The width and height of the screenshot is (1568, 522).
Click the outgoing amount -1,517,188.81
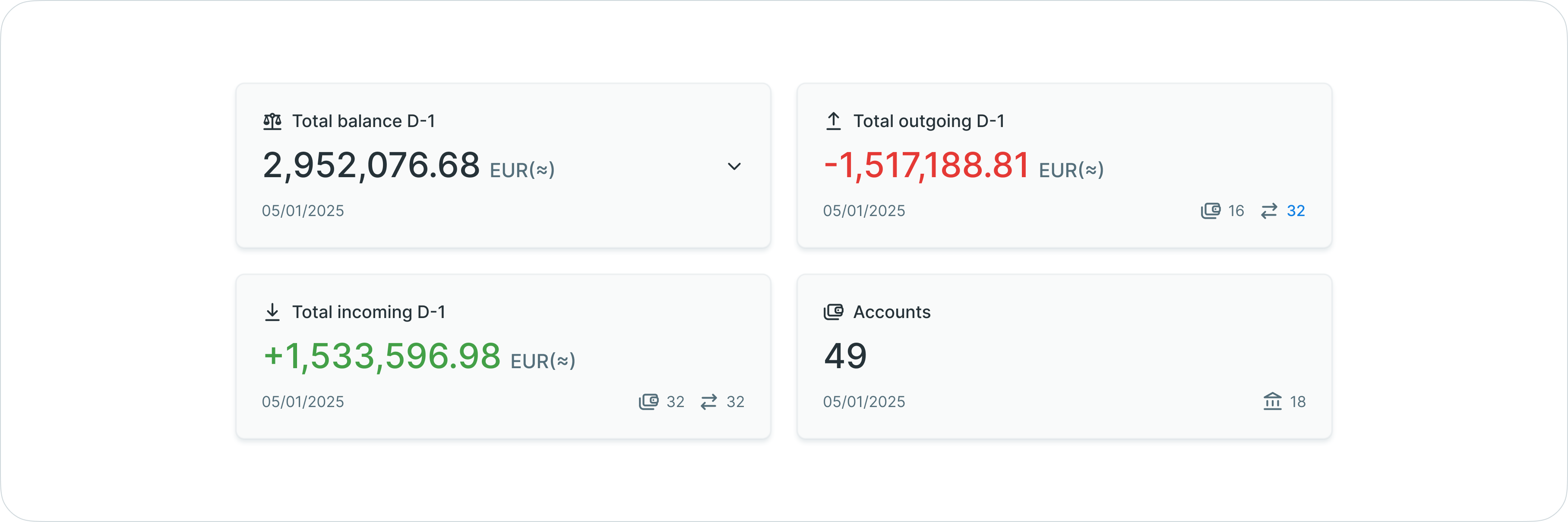pyautogui.click(x=926, y=165)
